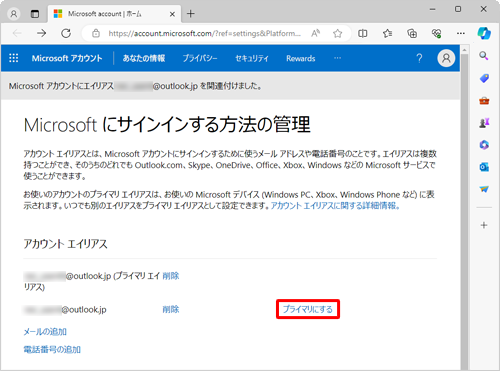
Task: Open the Read aloud icon
Action: click(315, 33)
